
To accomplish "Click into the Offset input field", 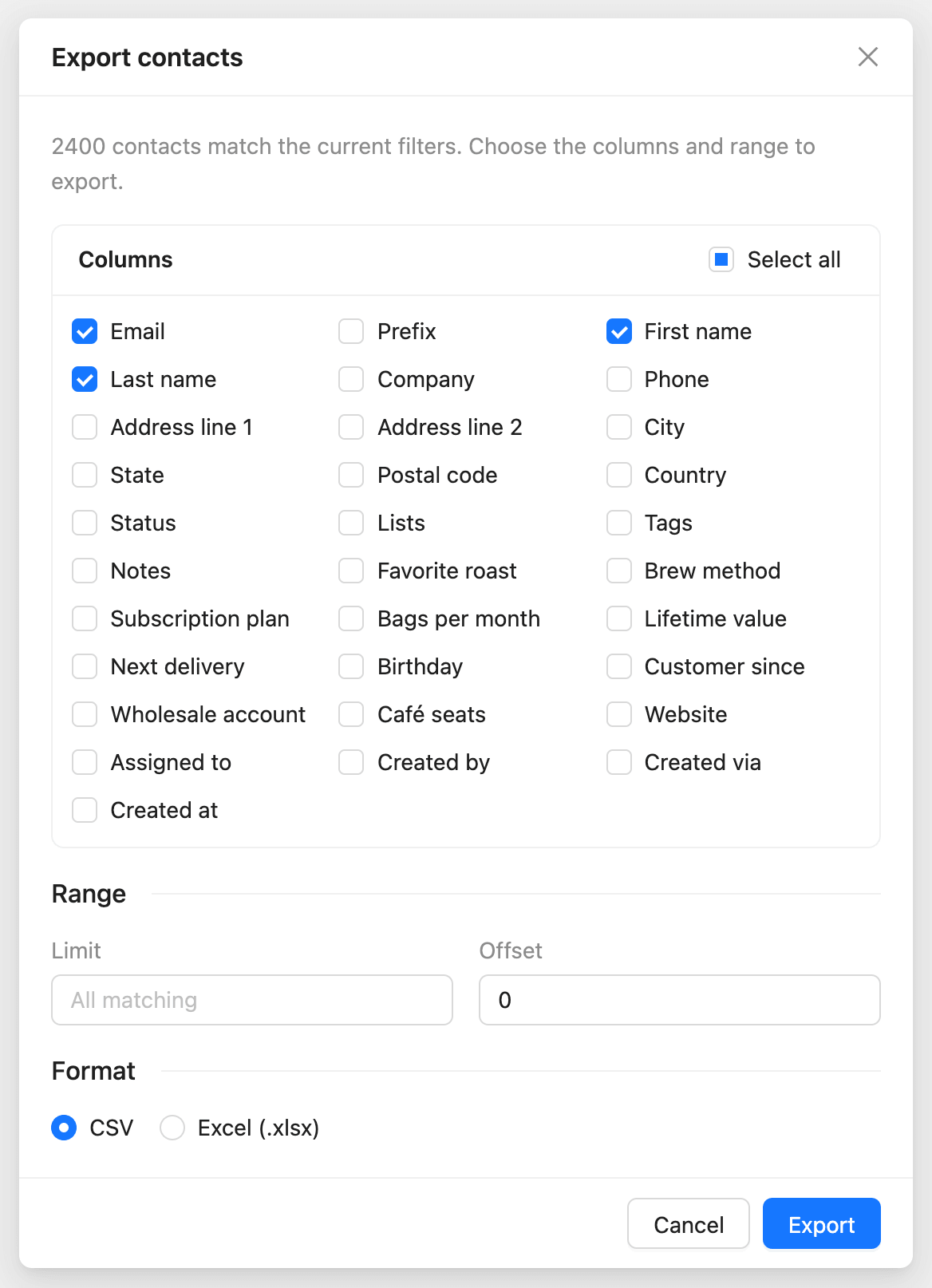I will (680, 1000).
